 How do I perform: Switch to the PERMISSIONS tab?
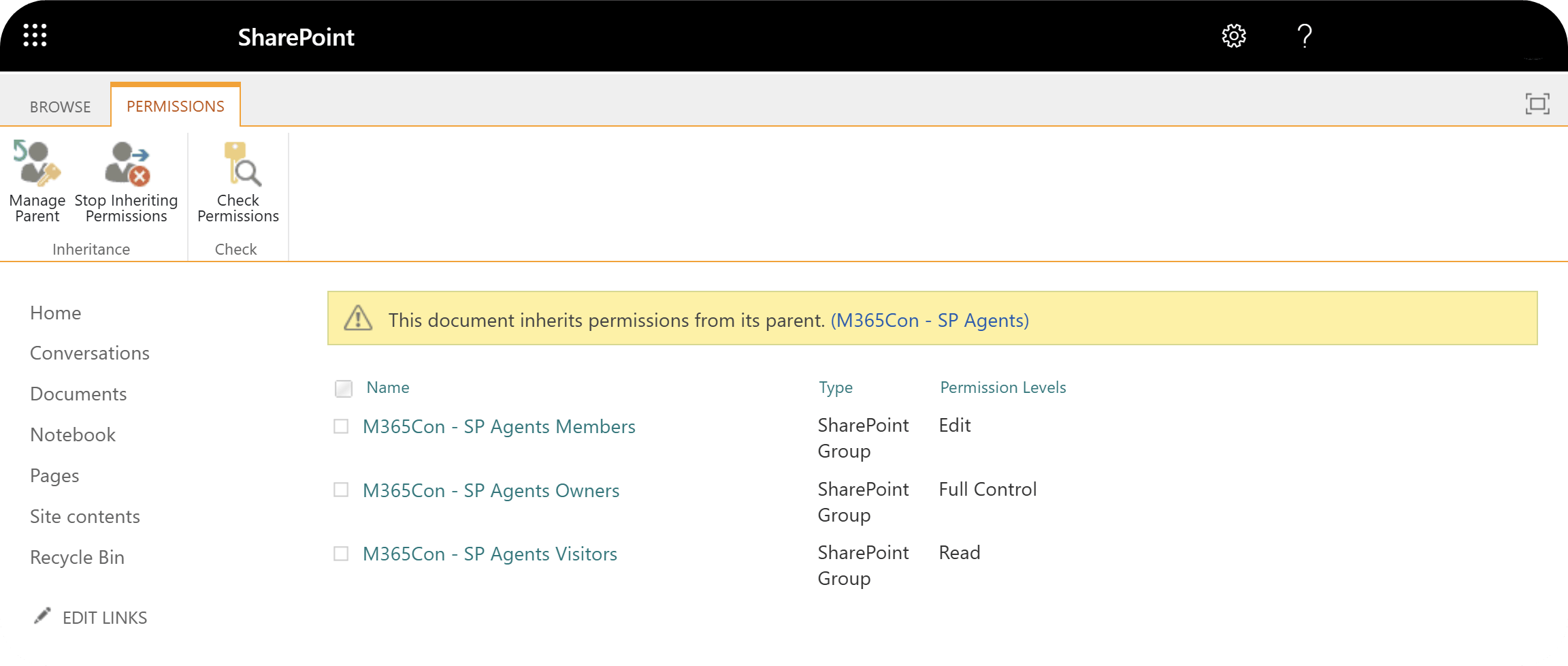coord(175,106)
